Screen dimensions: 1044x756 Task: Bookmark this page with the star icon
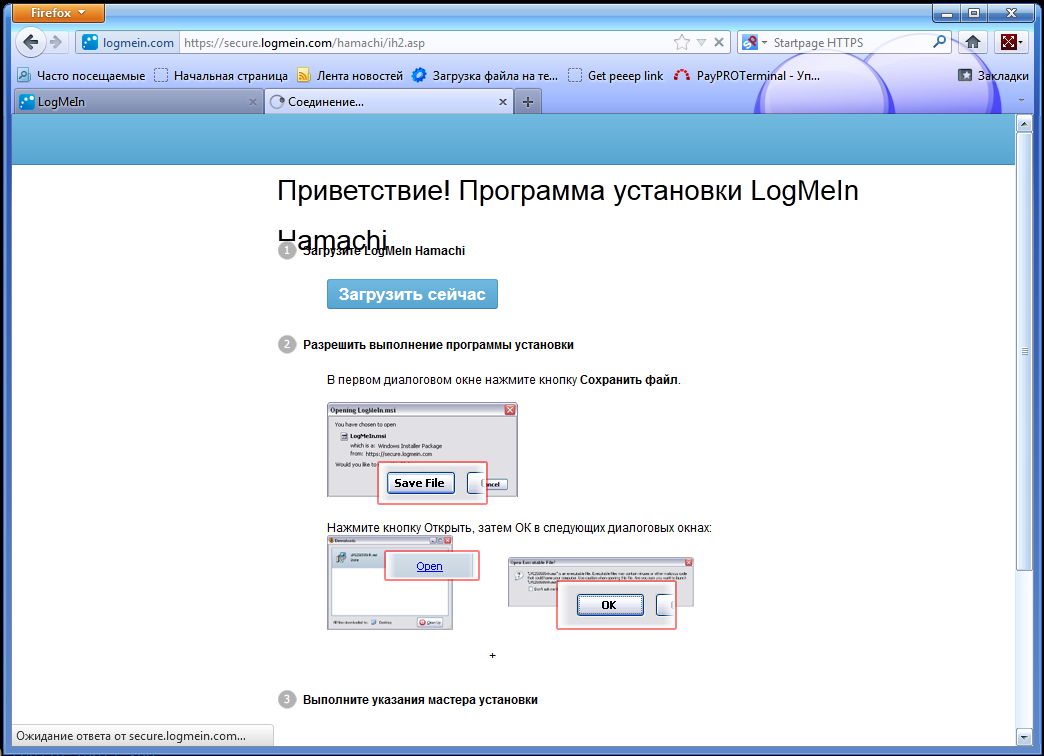[682, 42]
